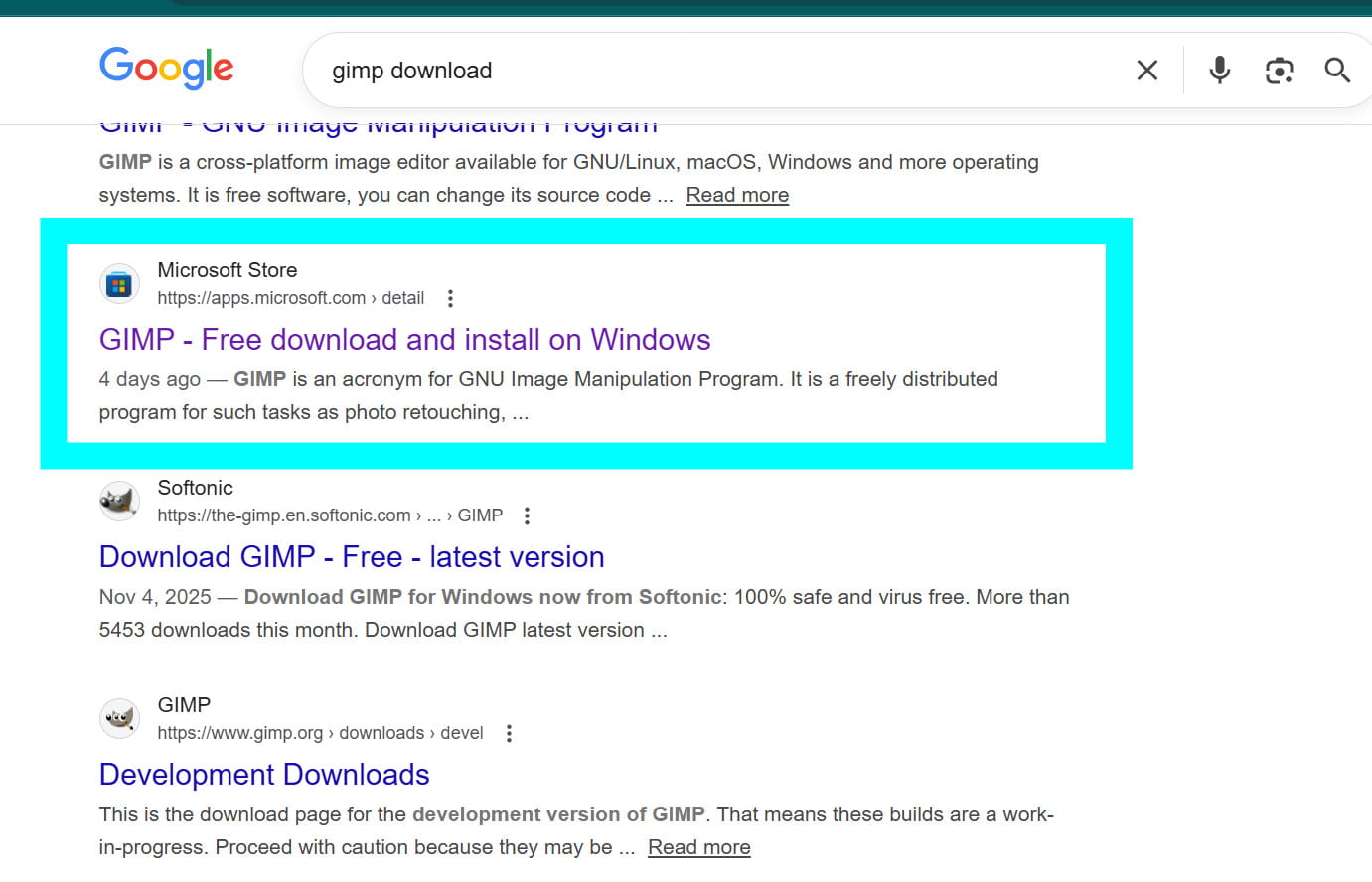Click the 'development version of GIMP' bold text
1372x882 pixels.
click(x=558, y=814)
